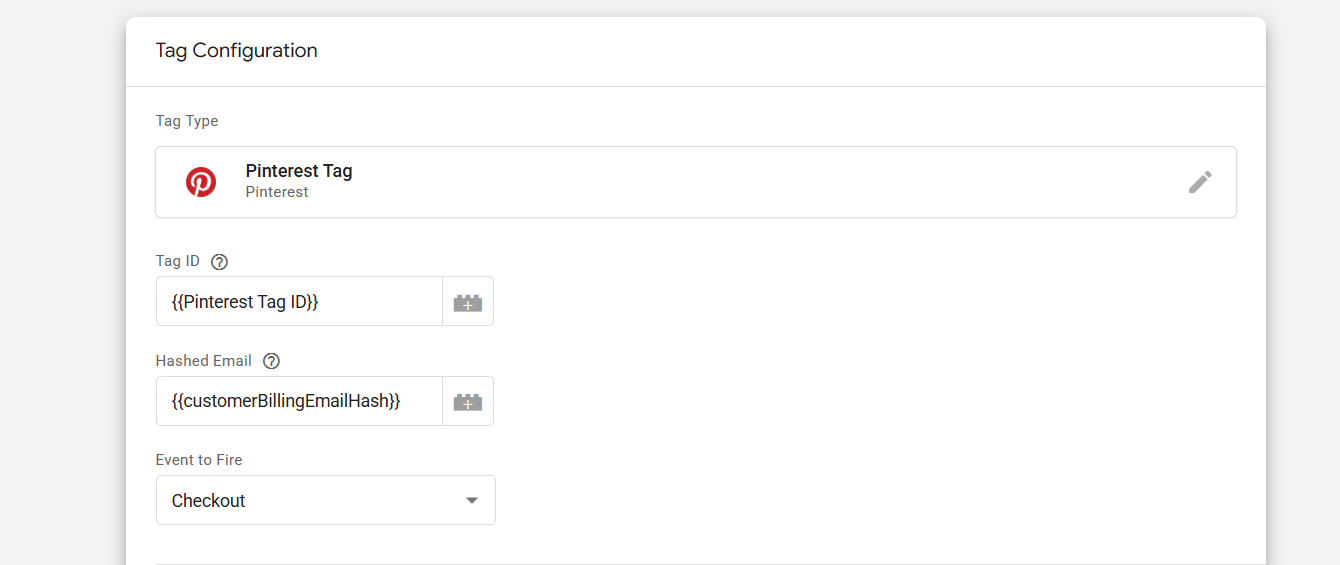
Task: Click the Tag Type label
Action: point(187,121)
